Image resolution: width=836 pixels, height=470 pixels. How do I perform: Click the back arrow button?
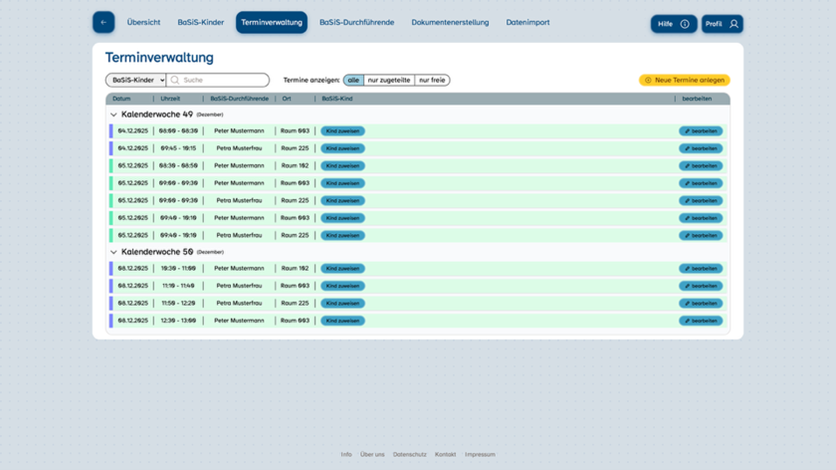click(x=104, y=22)
